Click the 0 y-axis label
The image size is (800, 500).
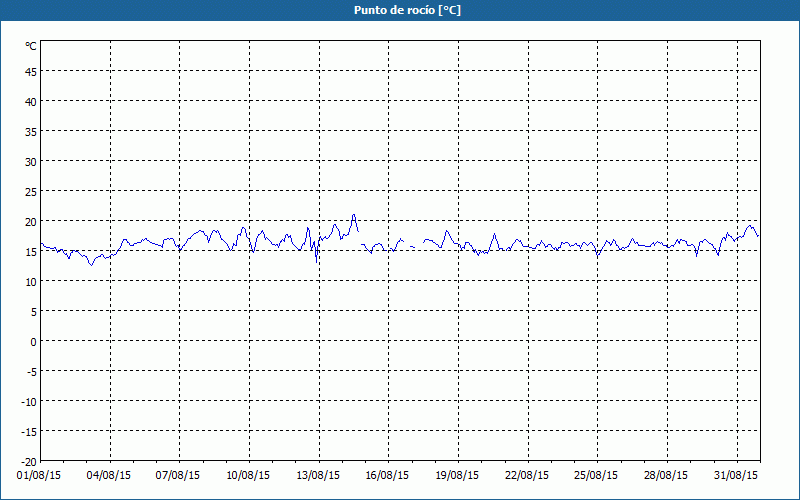(34, 342)
